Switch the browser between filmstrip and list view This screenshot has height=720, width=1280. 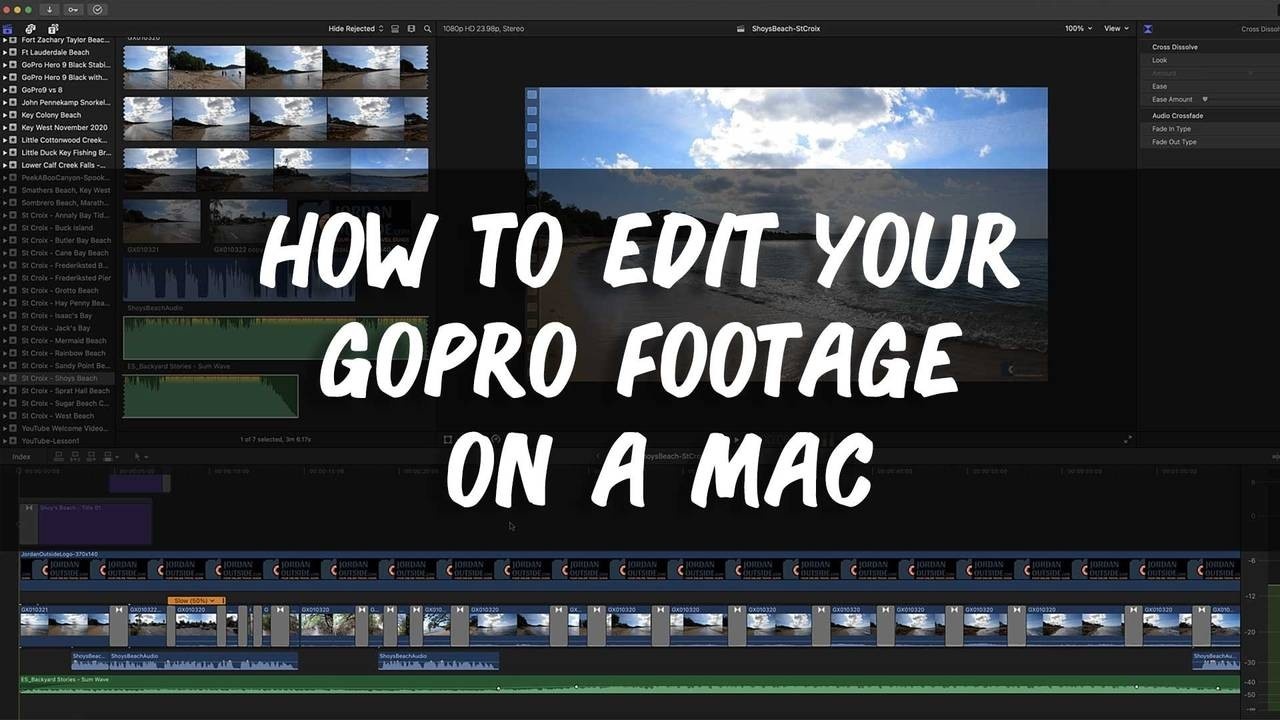tap(412, 29)
